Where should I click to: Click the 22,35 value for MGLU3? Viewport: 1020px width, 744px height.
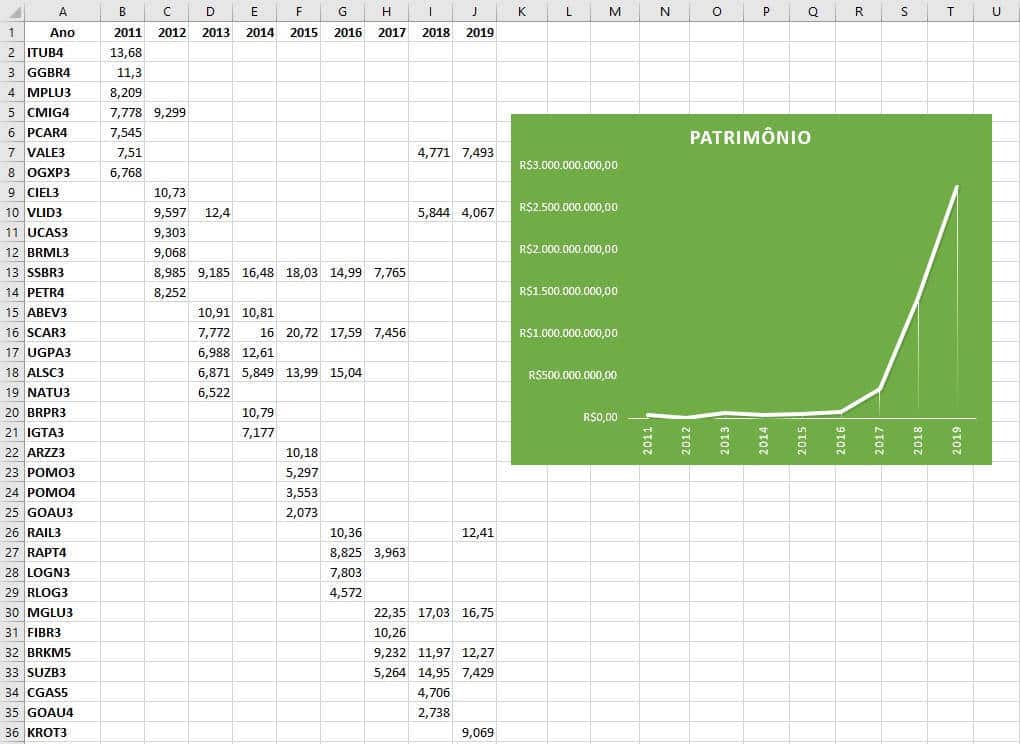click(386, 613)
